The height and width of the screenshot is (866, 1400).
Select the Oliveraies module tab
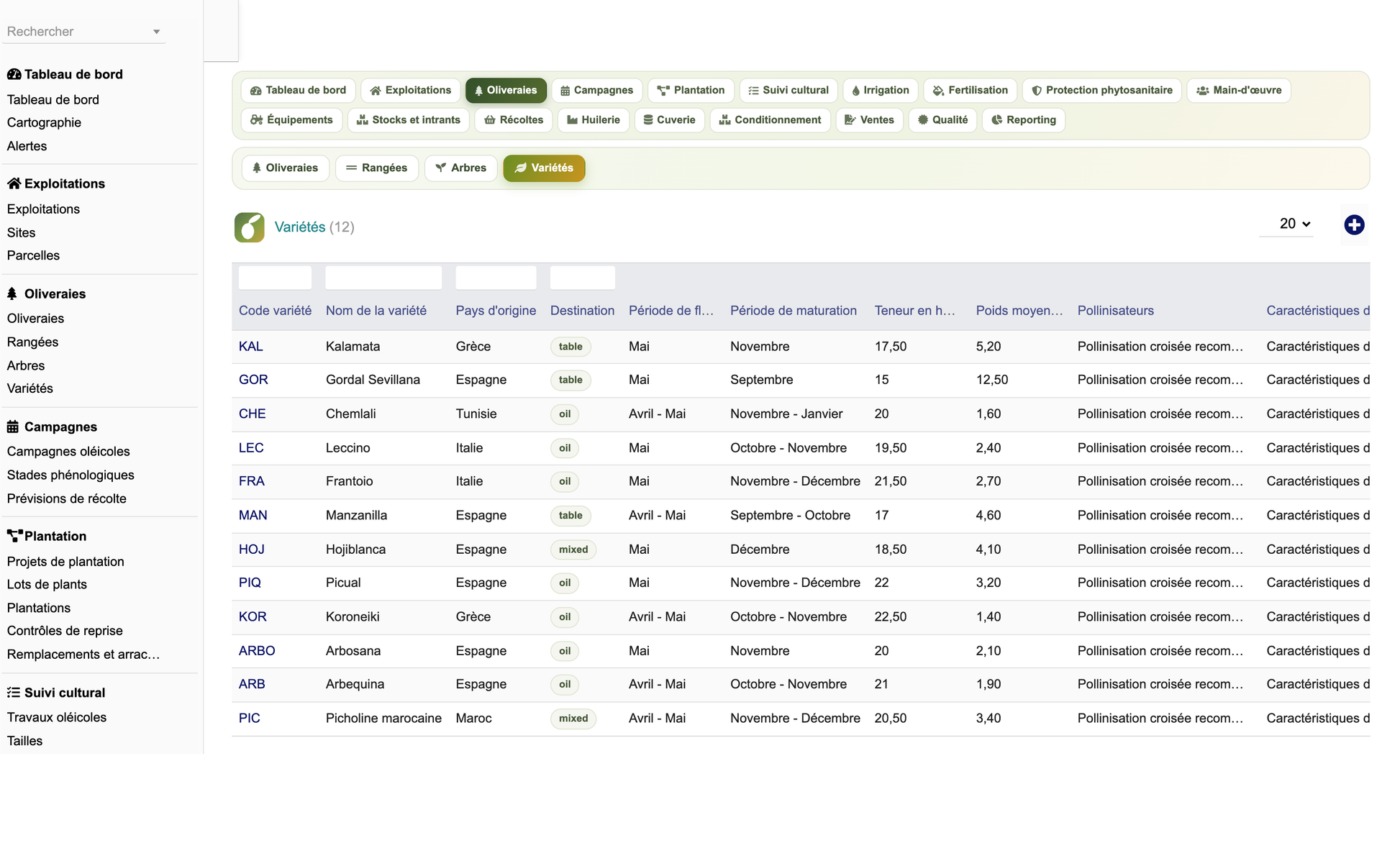tap(506, 91)
